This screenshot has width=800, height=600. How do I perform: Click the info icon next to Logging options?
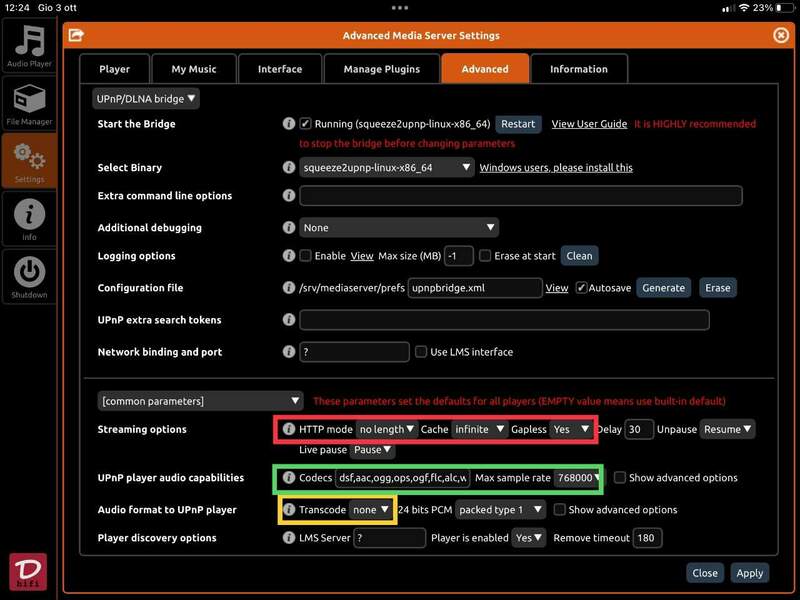coord(289,256)
